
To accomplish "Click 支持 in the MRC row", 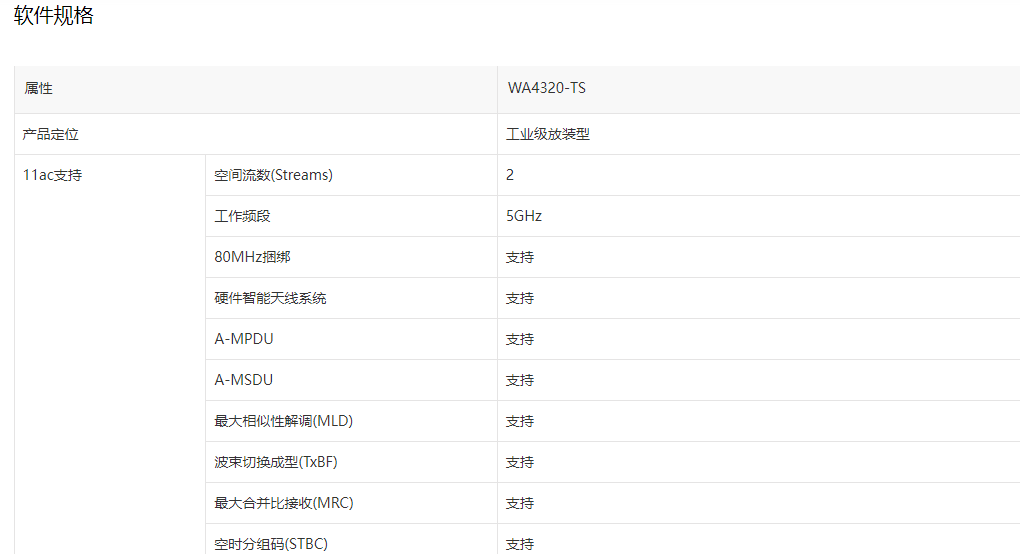I will pyautogui.click(x=520, y=503).
